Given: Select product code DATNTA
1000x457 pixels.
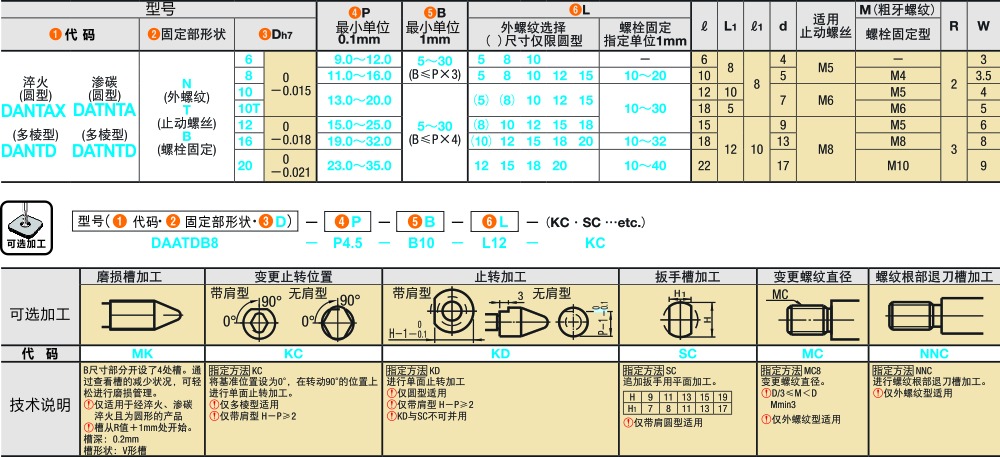Looking at the screenshot, I should click(x=105, y=110).
